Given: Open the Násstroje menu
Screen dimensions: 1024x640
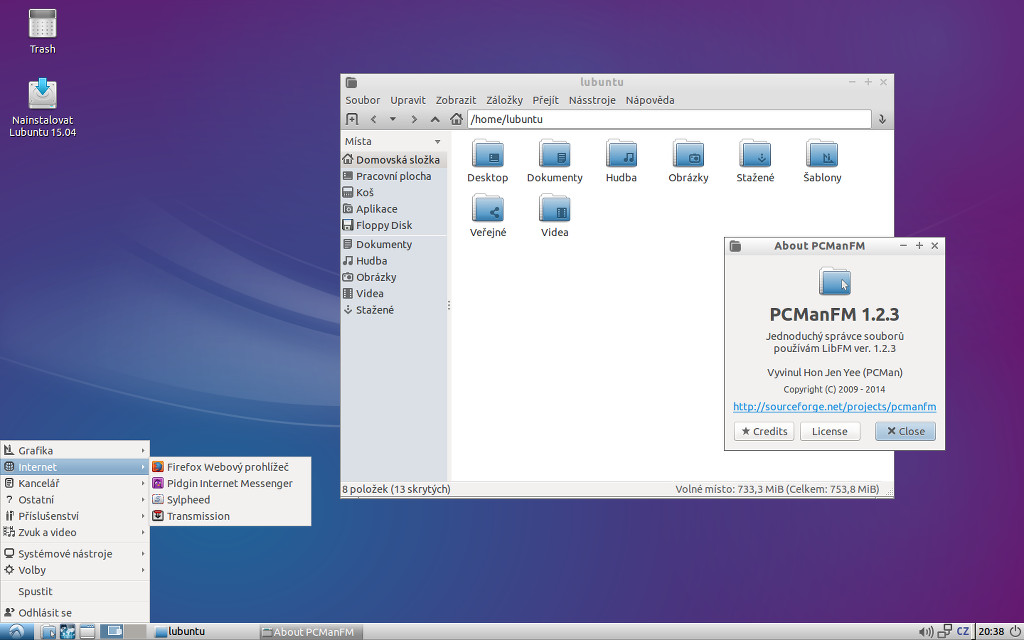Looking at the screenshot, I should click(592, 100).
